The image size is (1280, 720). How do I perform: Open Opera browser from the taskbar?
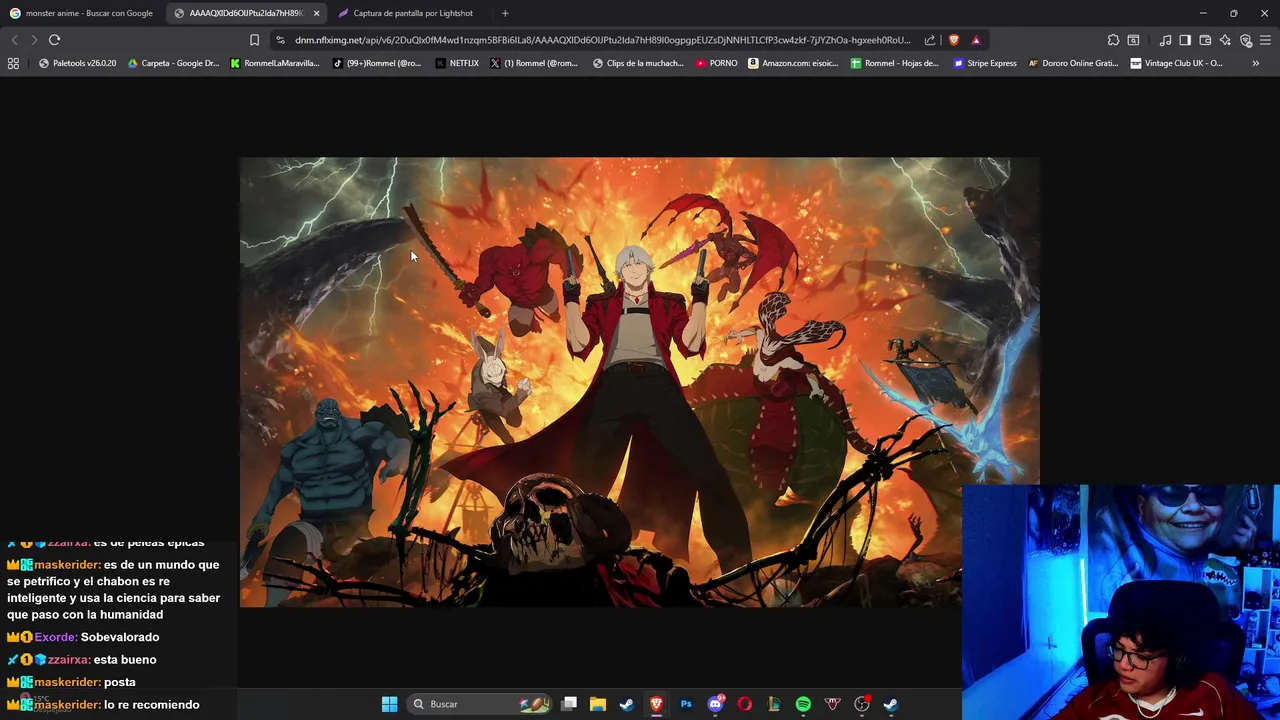[x=744, y=704]
